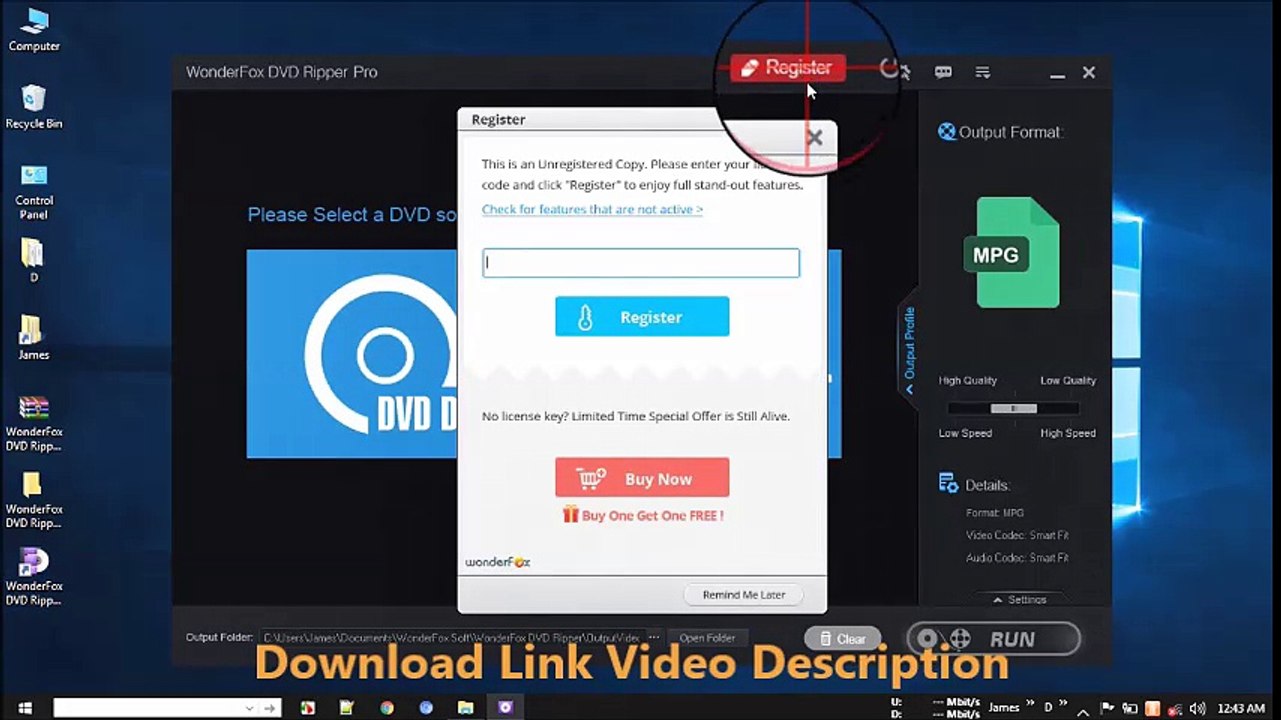
Task: Open the James folder desktop icon
Action: pos(33,337)
